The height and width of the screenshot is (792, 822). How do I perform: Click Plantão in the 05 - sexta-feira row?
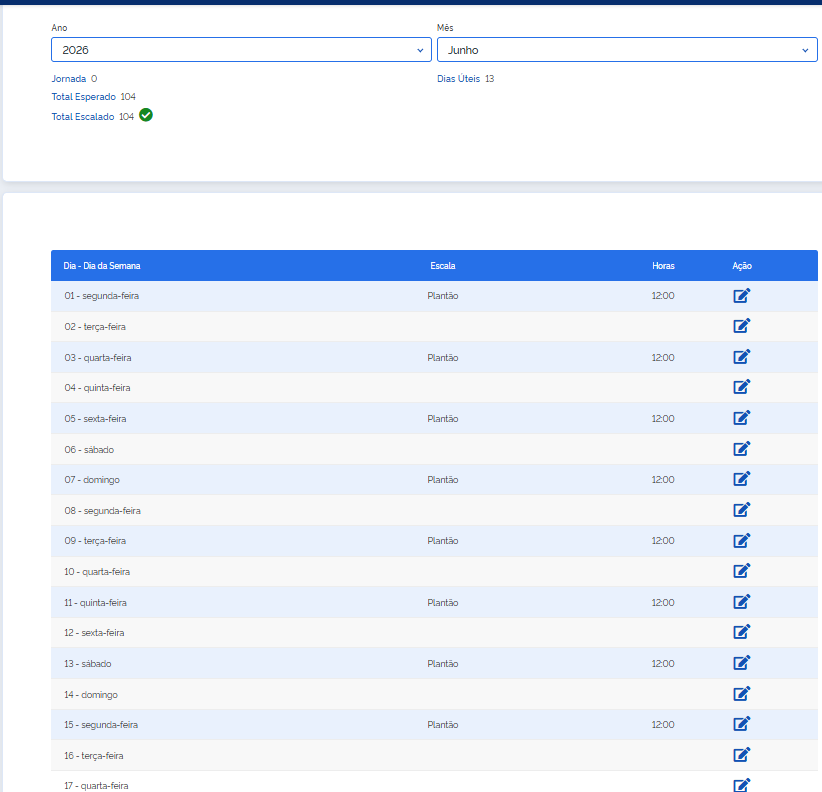(x=442, y=419)
